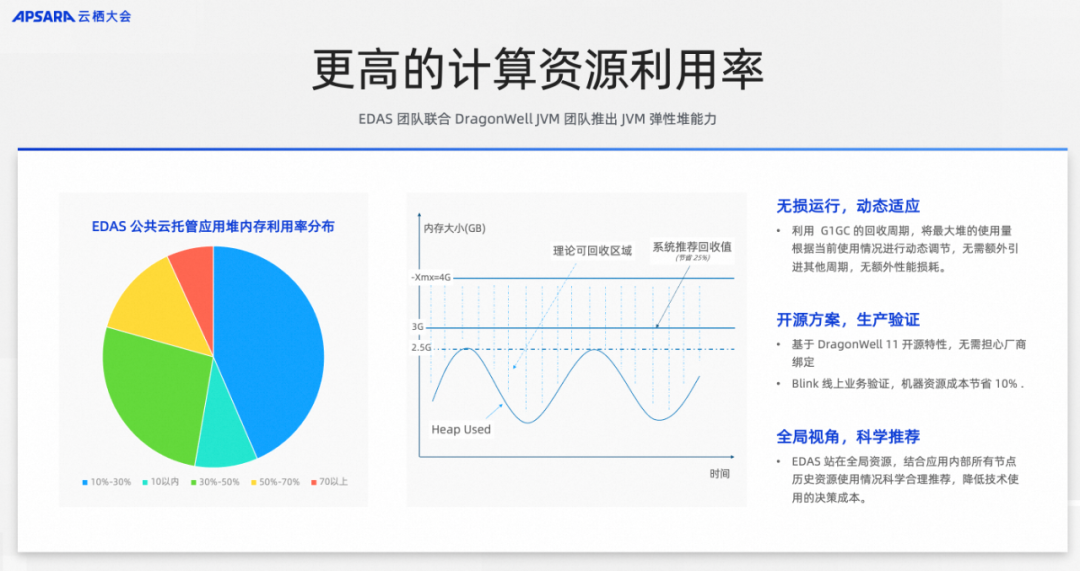Click the legend label 30%-50%
The width and height of the screenshot is (1080, 571).
point(219,482)
